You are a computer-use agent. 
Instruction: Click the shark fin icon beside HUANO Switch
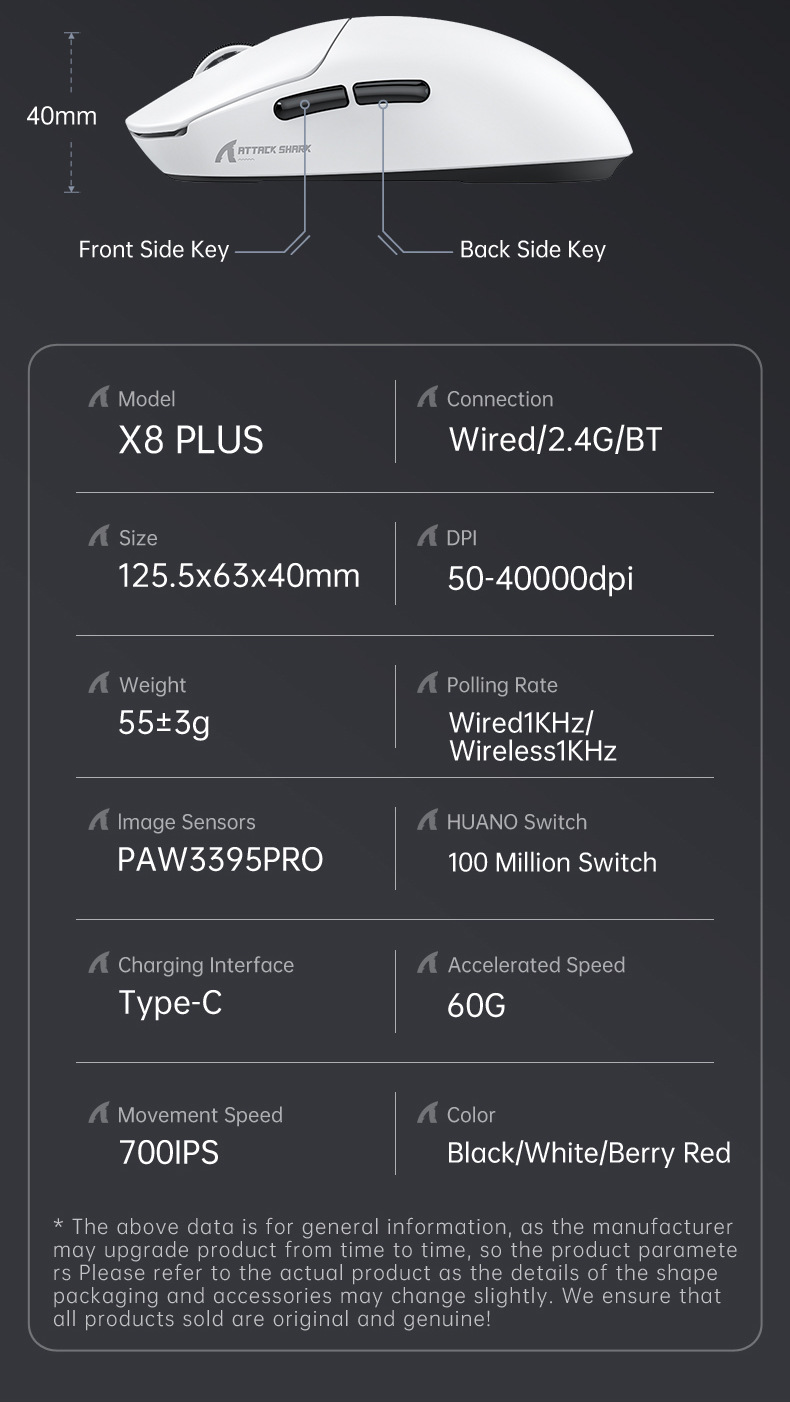coord(427,821)
